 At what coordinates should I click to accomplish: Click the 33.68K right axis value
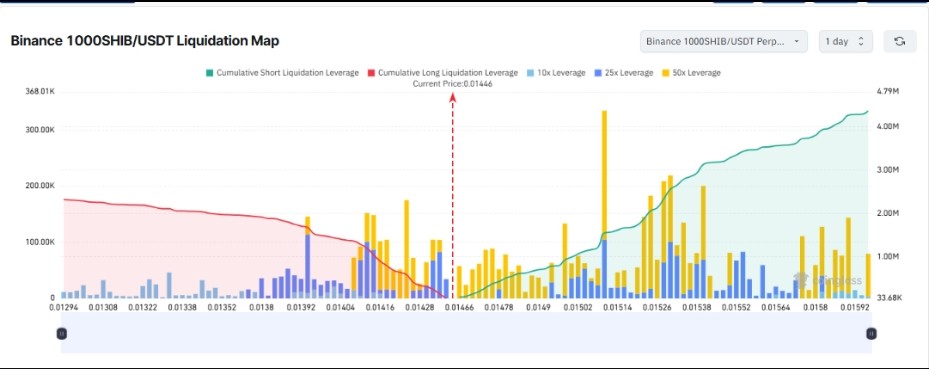888,298
